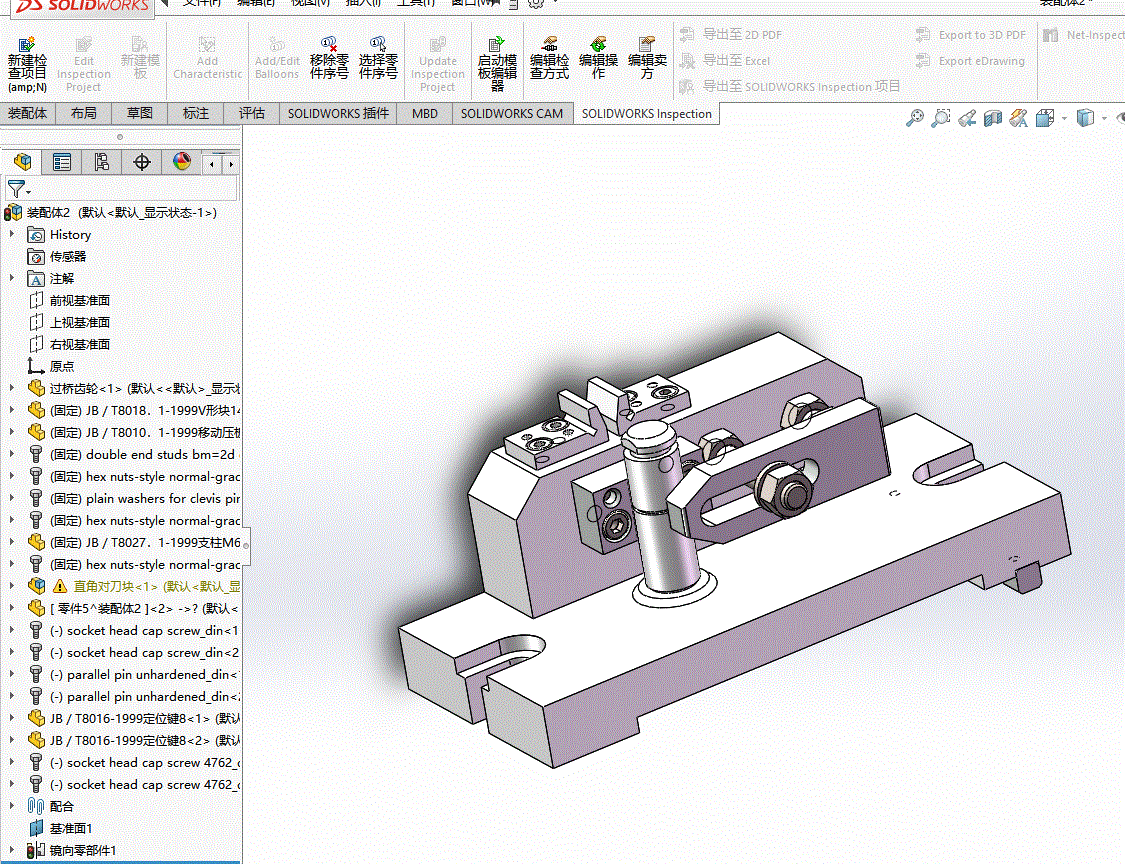This screenshot has height=864, width=1125.
Task: Click the Section View icon
Action: (x=992, y=119)
